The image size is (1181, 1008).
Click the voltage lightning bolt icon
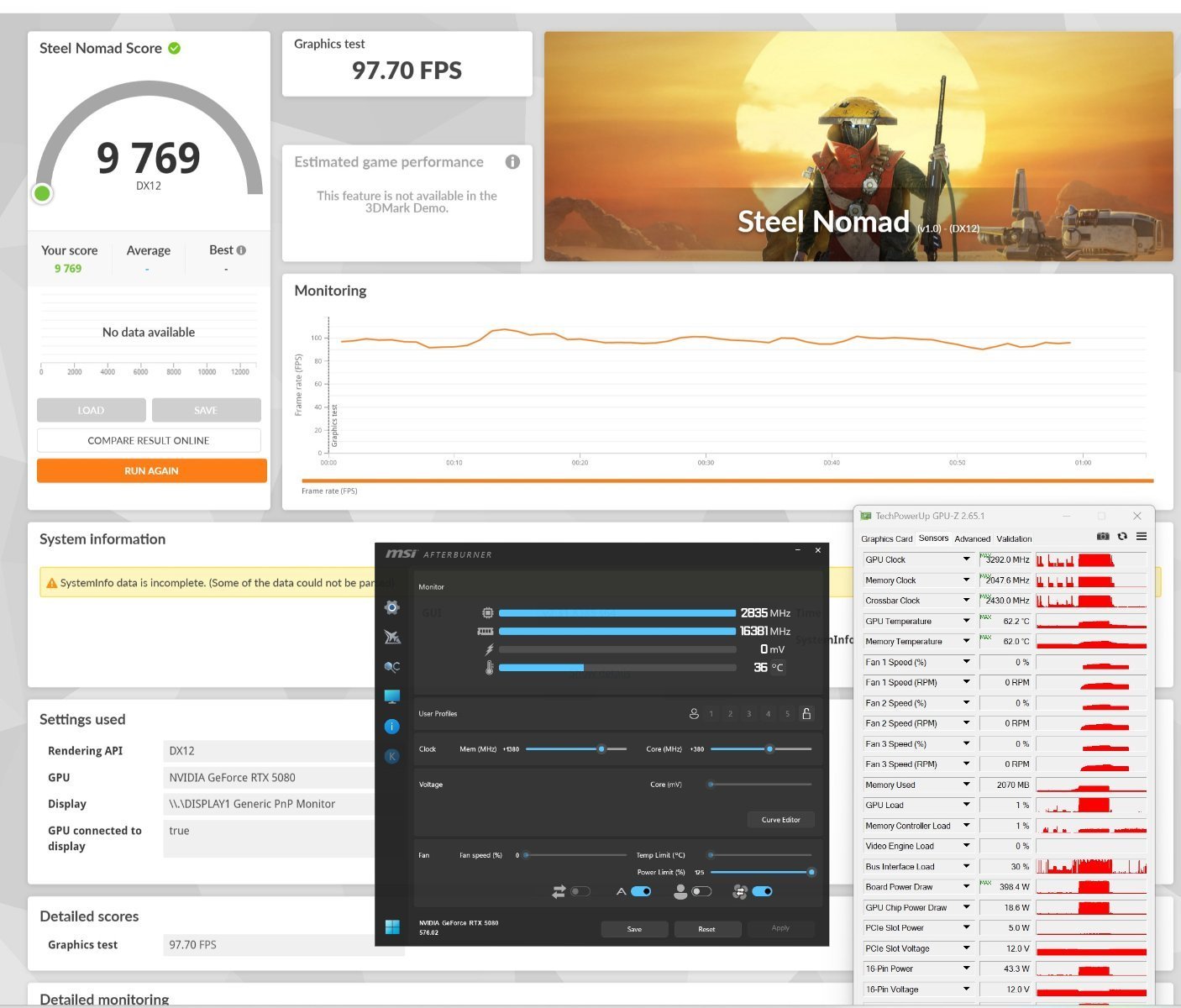pos(489,649)
